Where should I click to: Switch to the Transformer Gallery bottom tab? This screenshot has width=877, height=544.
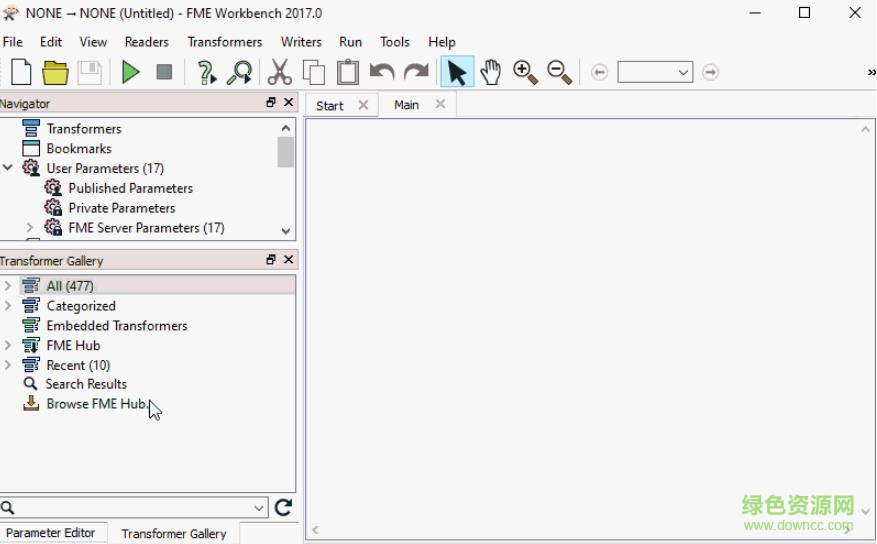point(174,533)
